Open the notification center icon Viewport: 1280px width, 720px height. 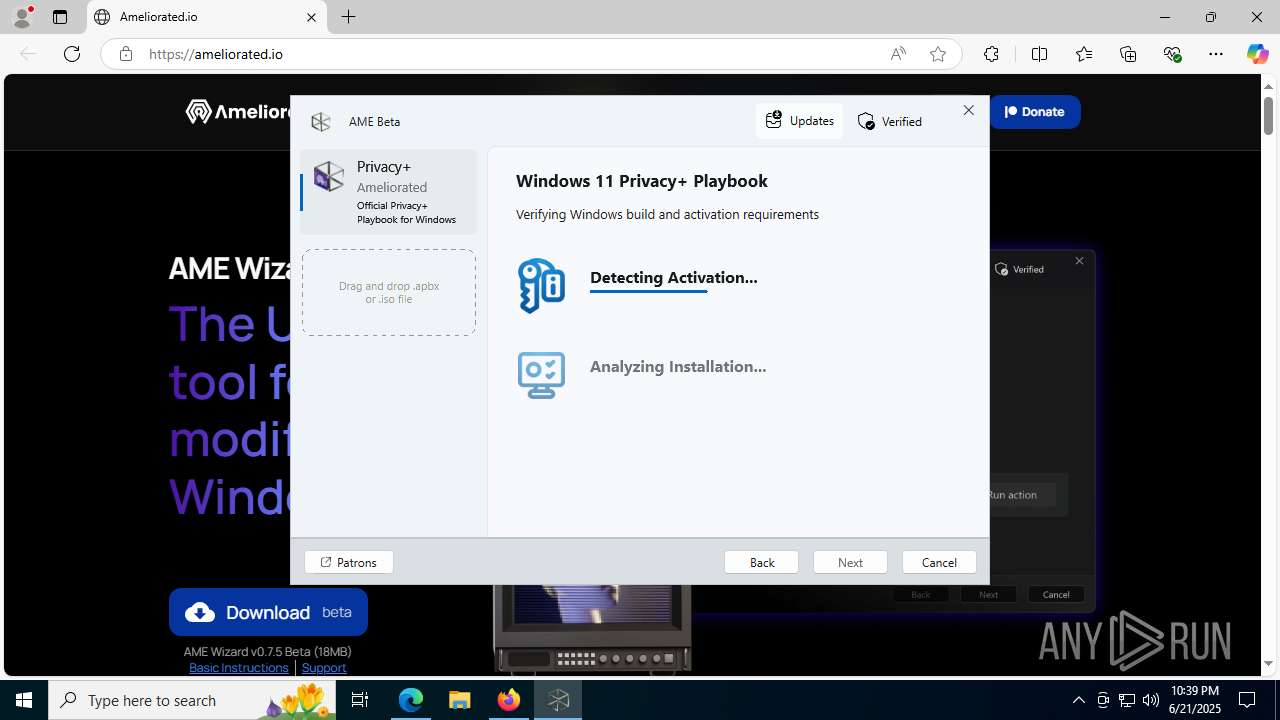pyautogui.click(x=1247, y=700)
